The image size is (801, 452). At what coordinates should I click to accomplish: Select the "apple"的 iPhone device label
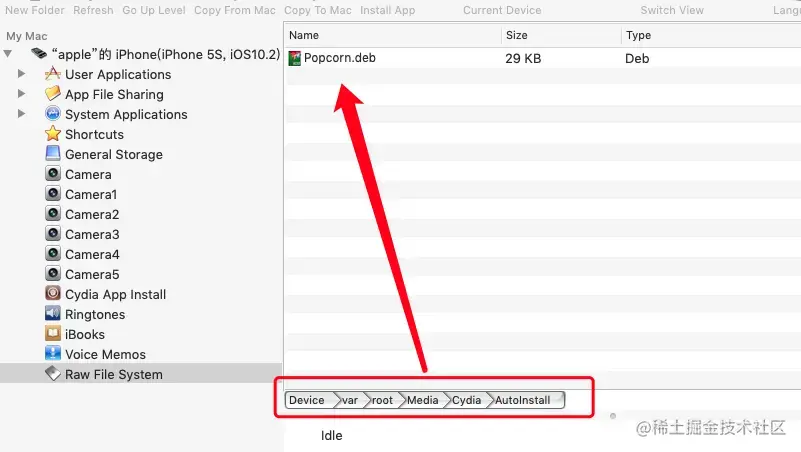pos(166,54)
